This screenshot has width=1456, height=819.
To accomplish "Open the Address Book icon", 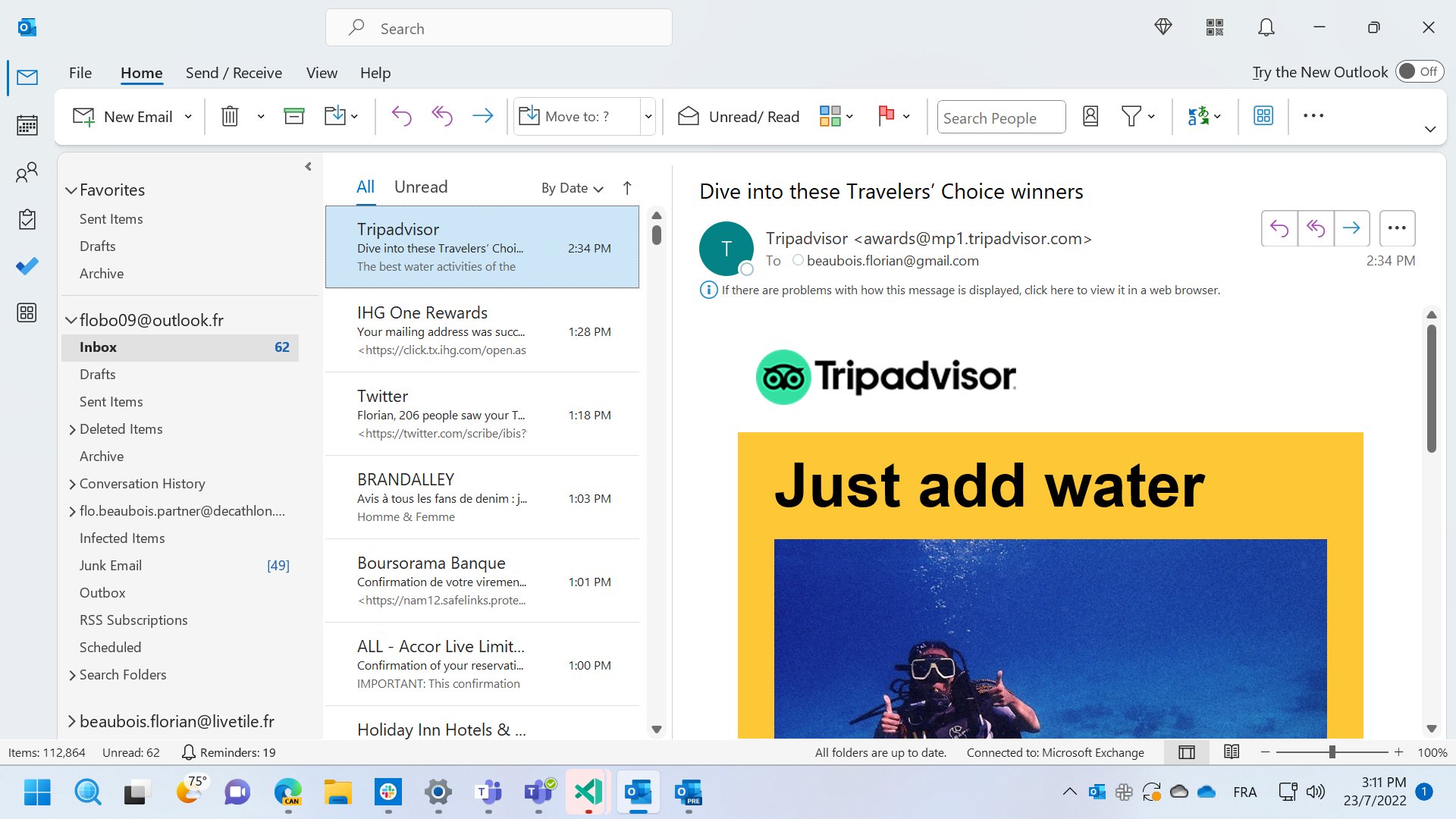I will coord(1090,116).
